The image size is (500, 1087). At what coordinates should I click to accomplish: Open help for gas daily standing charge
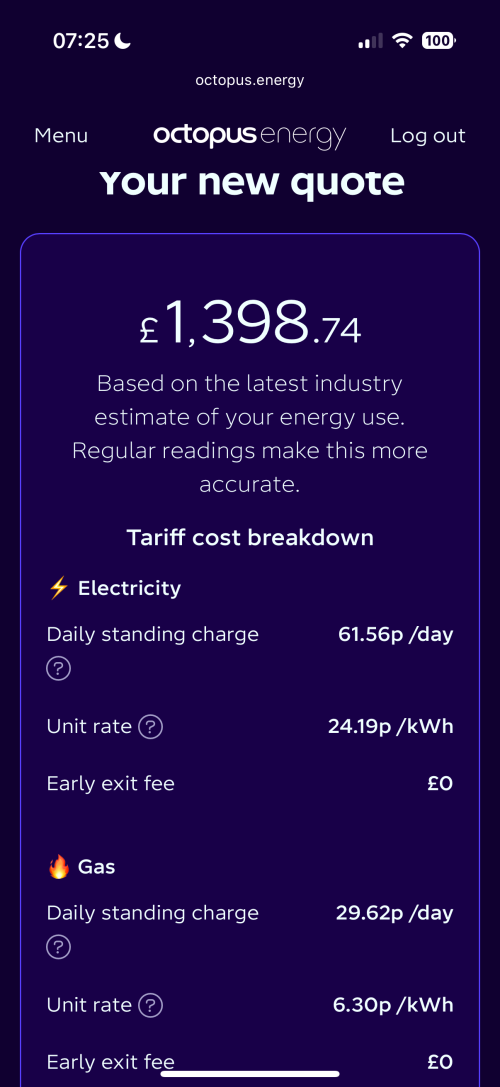point(59,948)
